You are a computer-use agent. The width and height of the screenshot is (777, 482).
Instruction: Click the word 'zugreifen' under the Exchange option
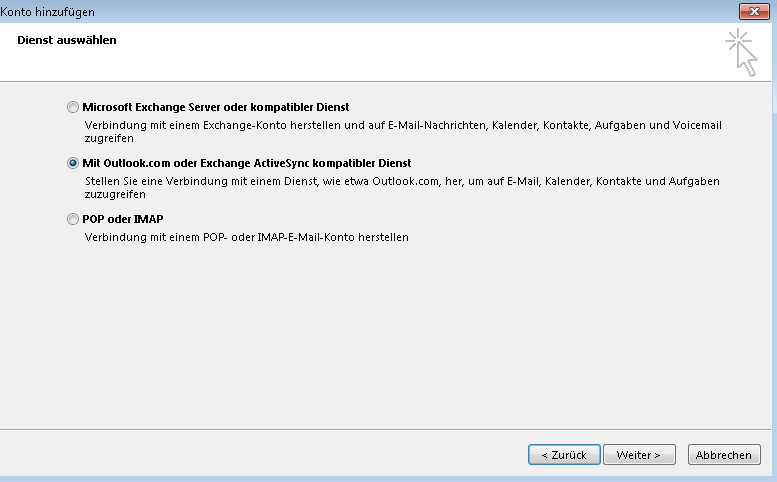[x=109, y=138]
